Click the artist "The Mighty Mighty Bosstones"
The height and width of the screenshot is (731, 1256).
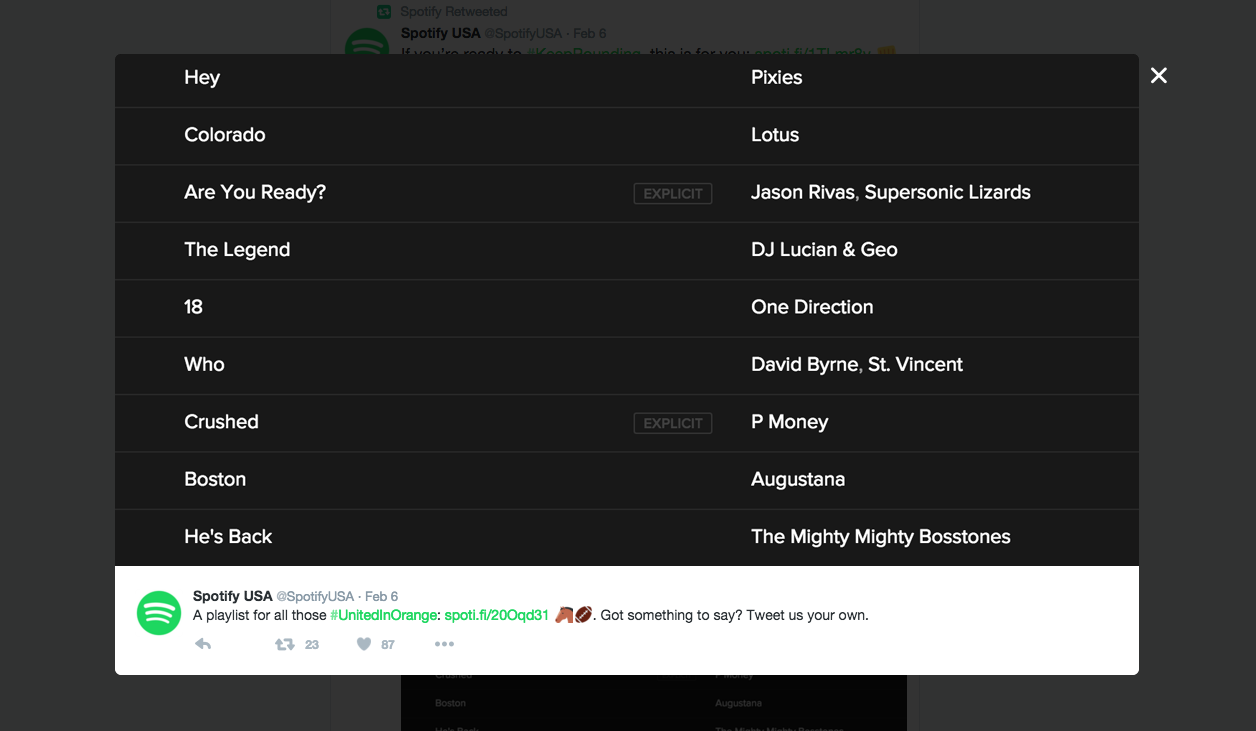click(x=881, y=537)
